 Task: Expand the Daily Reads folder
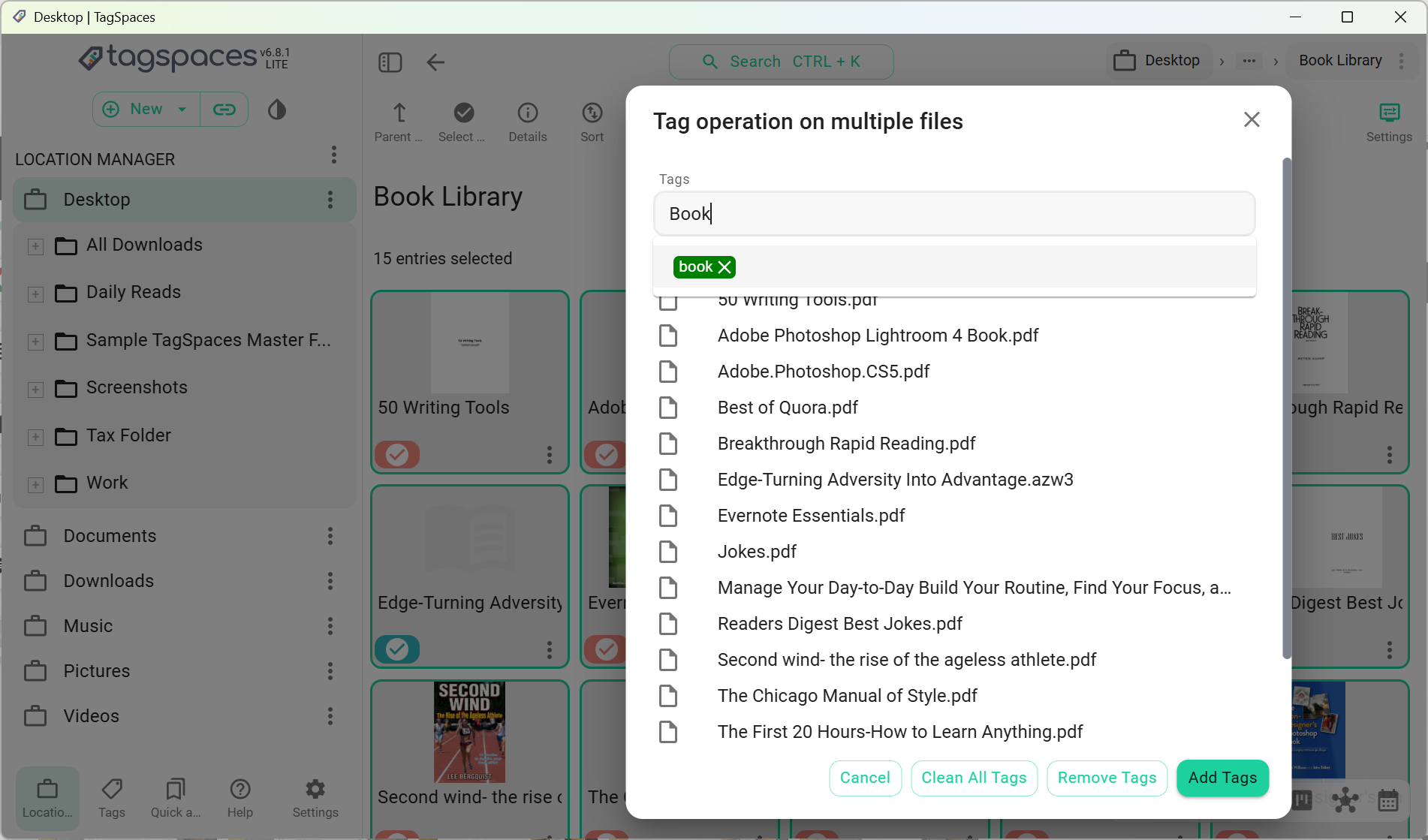coord(35,294)
